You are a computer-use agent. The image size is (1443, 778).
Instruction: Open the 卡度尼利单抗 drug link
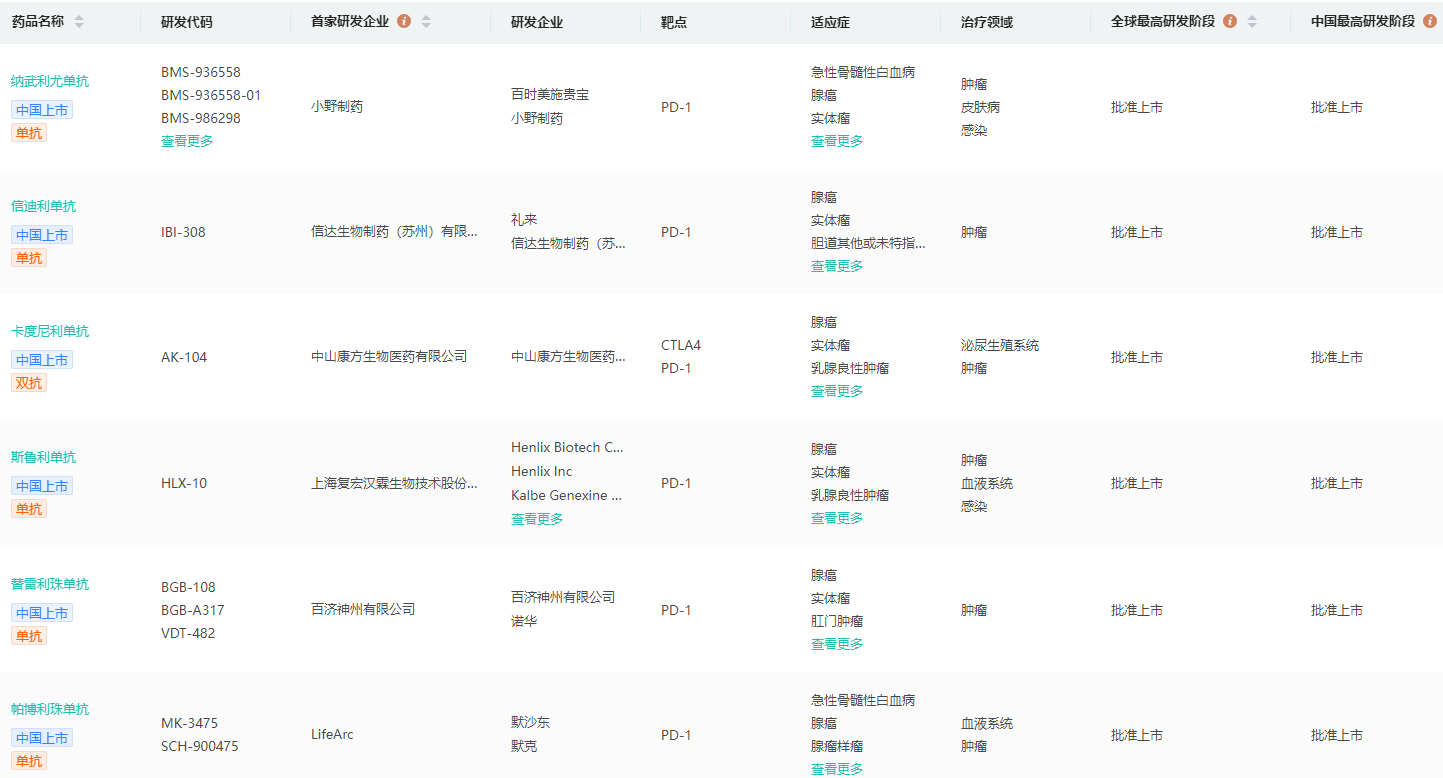click(x=50, y=331)
